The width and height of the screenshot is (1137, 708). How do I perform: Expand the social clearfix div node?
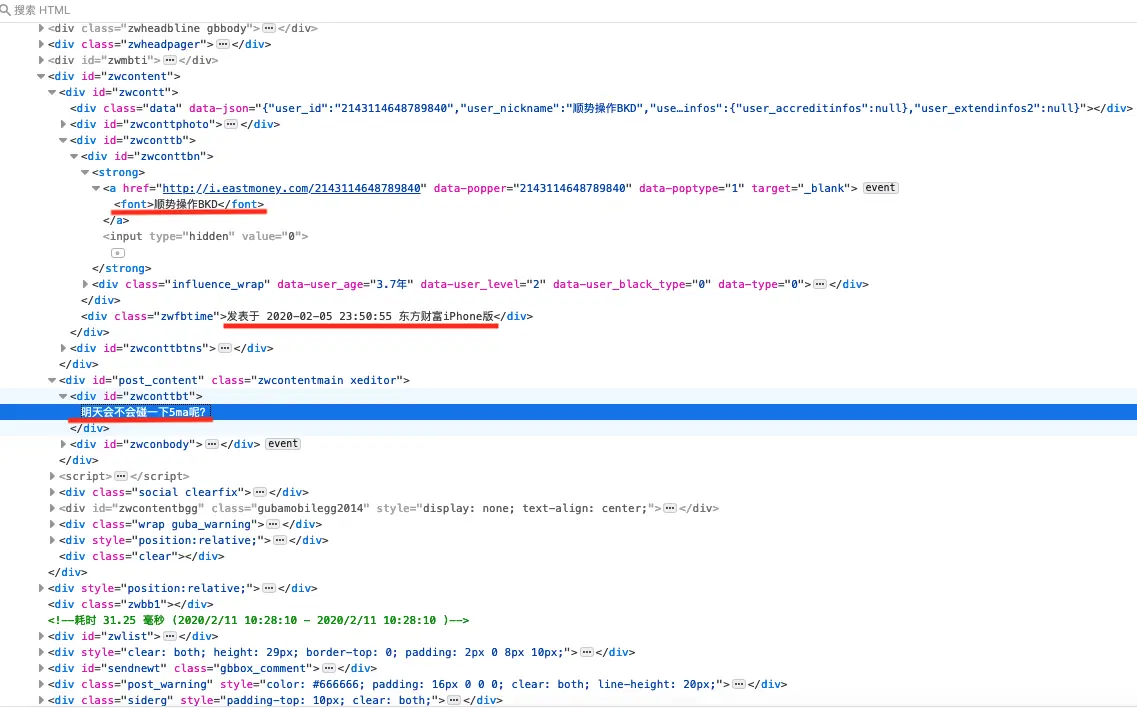(52, 492)
